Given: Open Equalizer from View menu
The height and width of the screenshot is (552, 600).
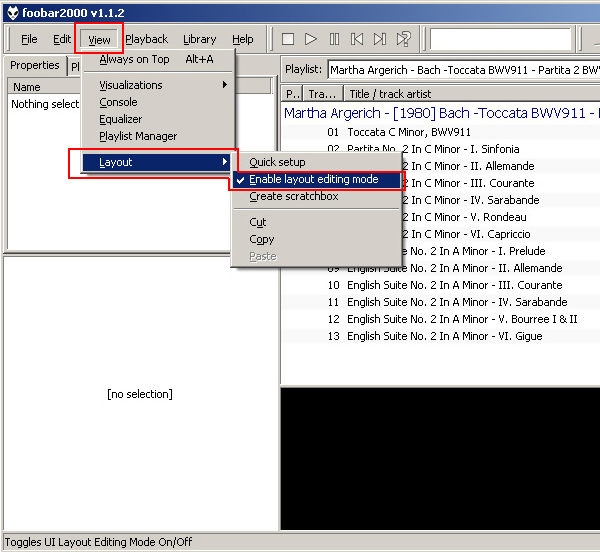Looking at the screenshot, I should pos(158,119).
